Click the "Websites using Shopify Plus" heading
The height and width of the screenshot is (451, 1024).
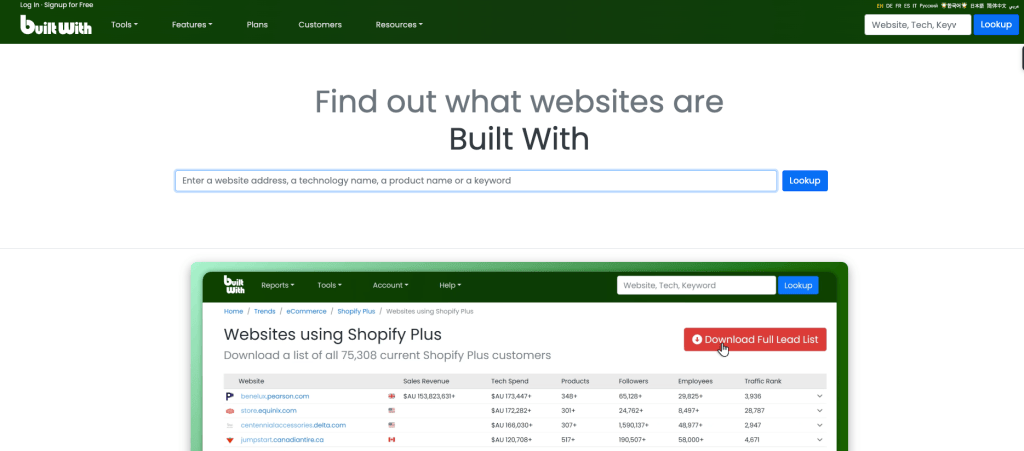[332, 334]
